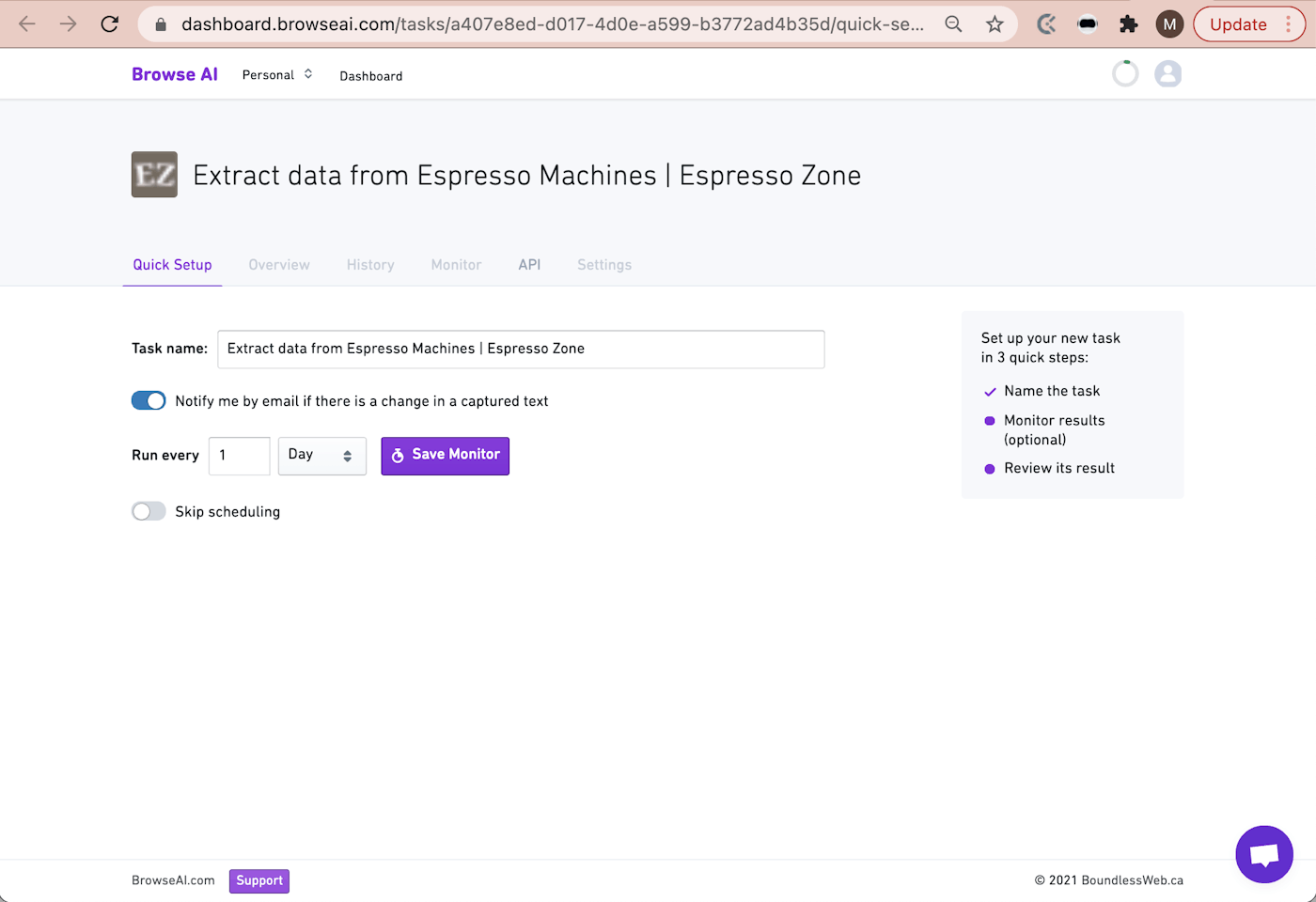Click the Support button in the footer

pyautogui.click(x=259, y=881)
